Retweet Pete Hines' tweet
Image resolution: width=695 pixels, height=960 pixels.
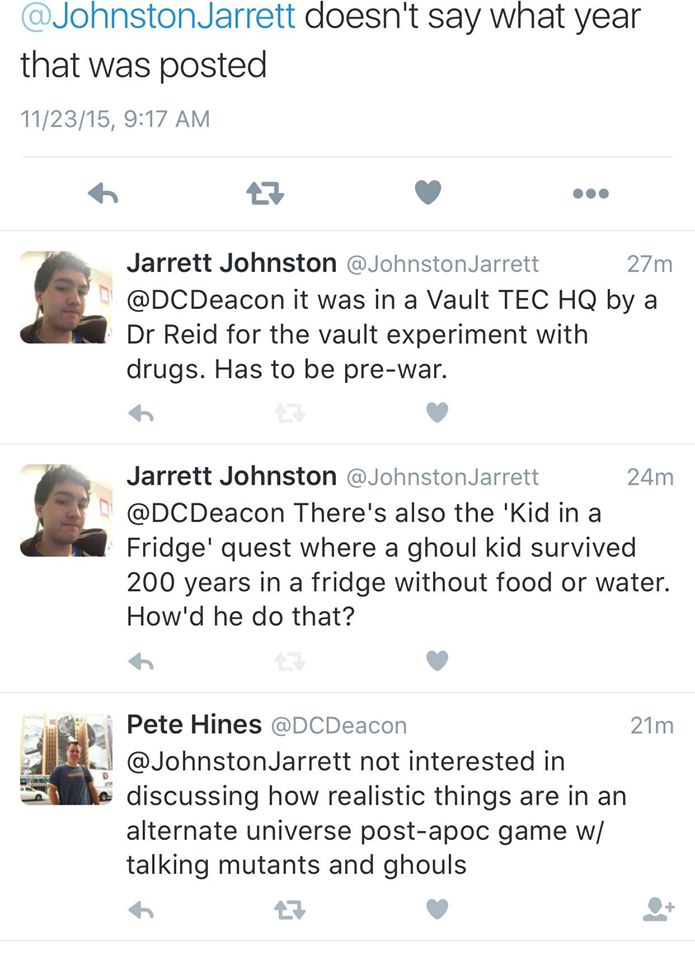coord(290,908)
